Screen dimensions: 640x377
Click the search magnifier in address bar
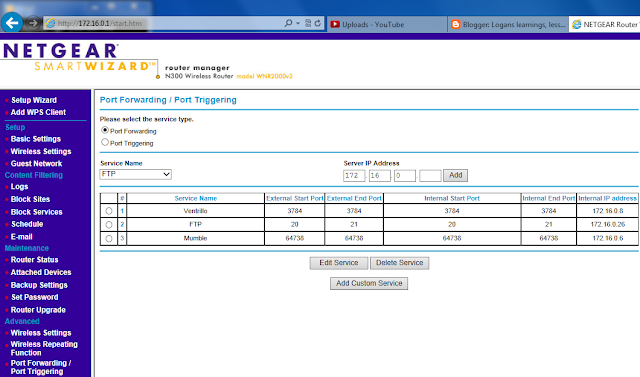[288, 24]
